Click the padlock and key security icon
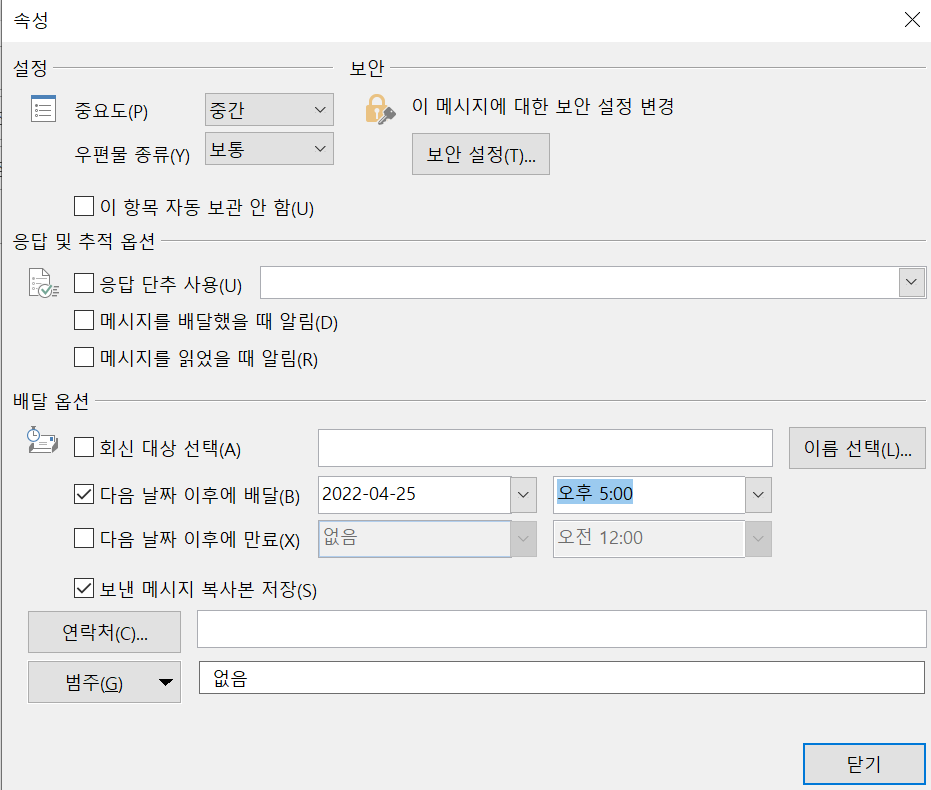The height and width of the screenshot is (790, 931). (380, 109)
